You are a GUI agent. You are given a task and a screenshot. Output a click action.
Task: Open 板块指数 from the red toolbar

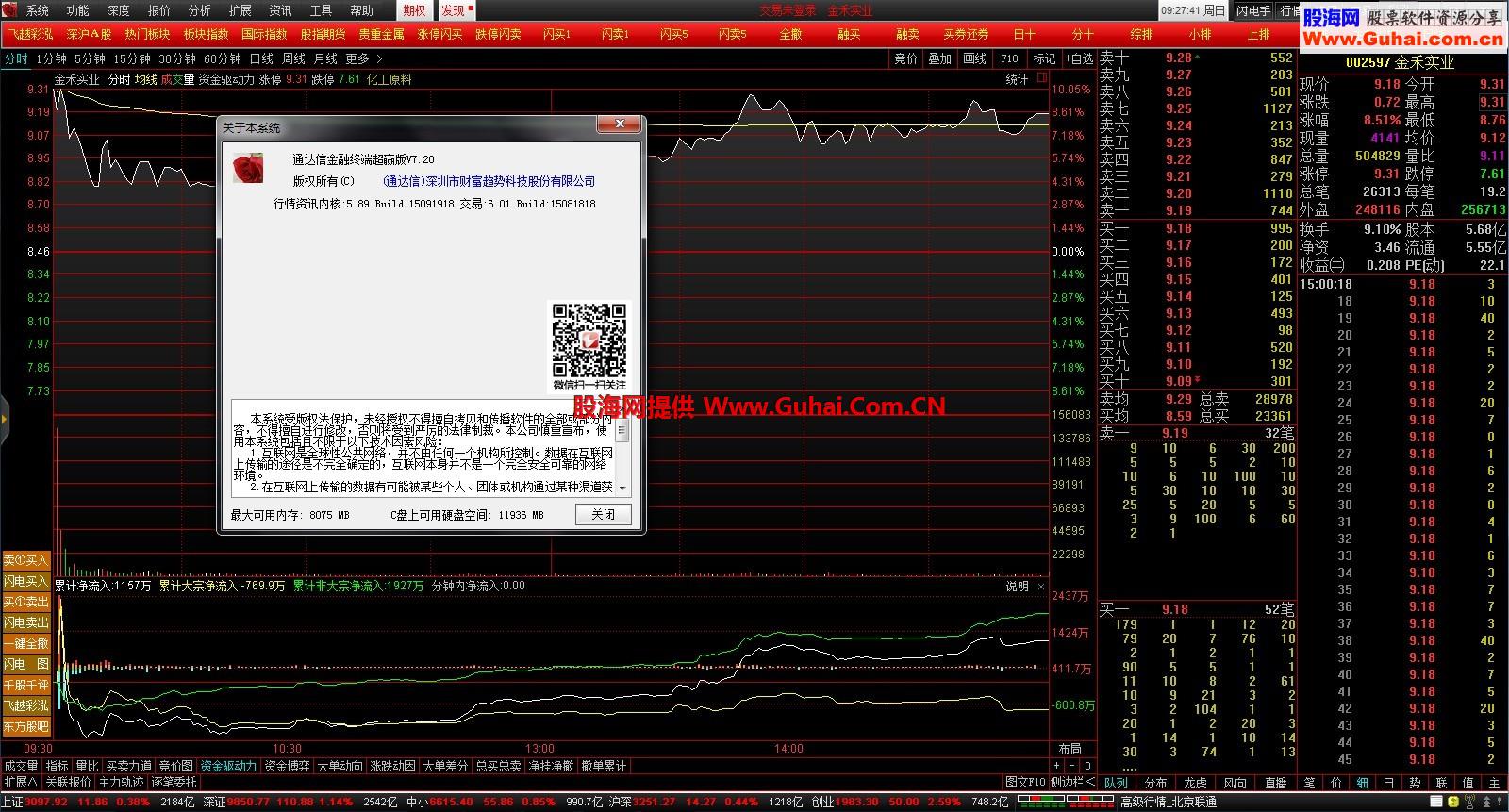pyautogui.click(x=206, y=34)
